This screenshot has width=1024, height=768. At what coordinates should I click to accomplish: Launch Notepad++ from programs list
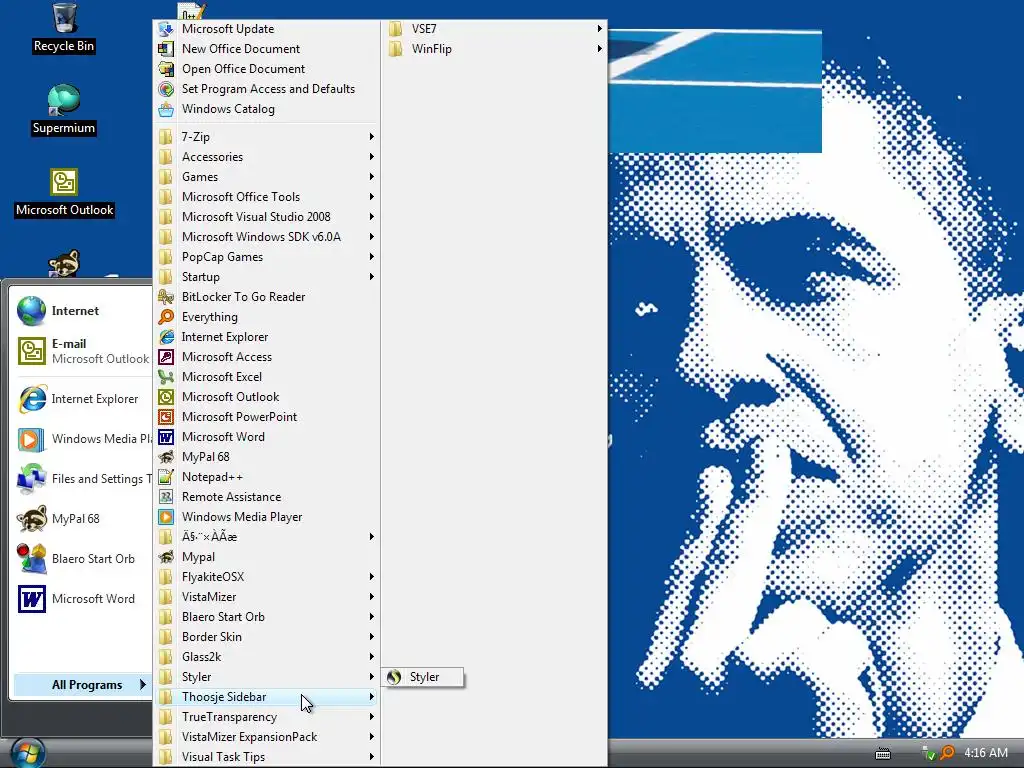[266, 477]
